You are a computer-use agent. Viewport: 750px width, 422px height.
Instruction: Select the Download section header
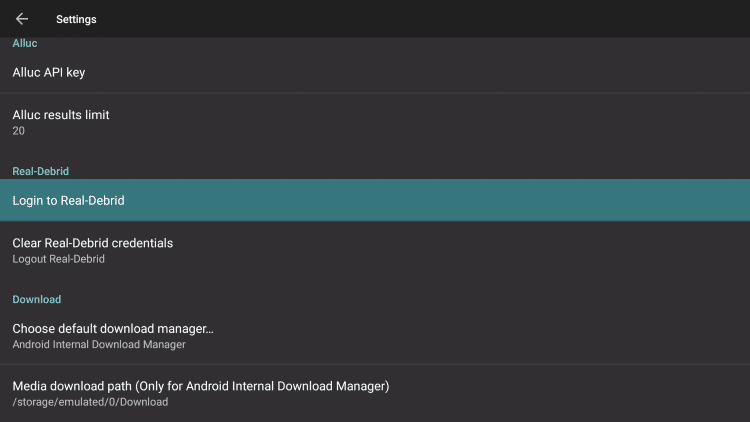coord(37,300)
